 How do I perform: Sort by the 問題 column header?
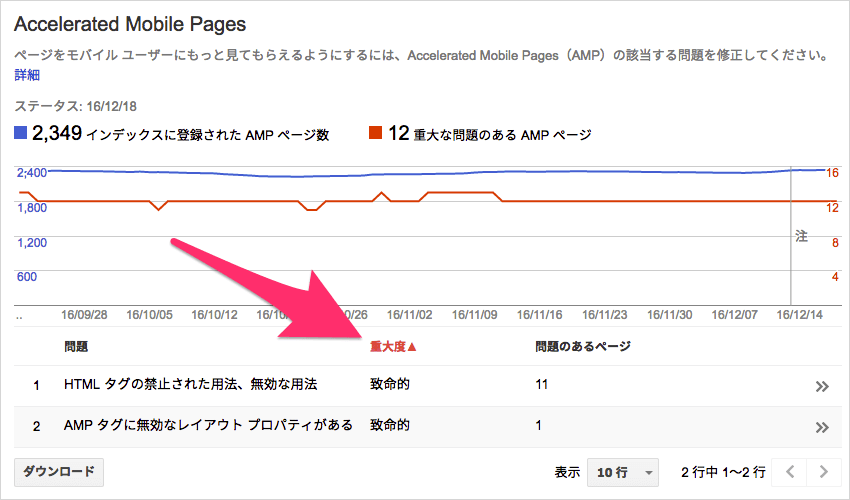[x=76, y=347]
